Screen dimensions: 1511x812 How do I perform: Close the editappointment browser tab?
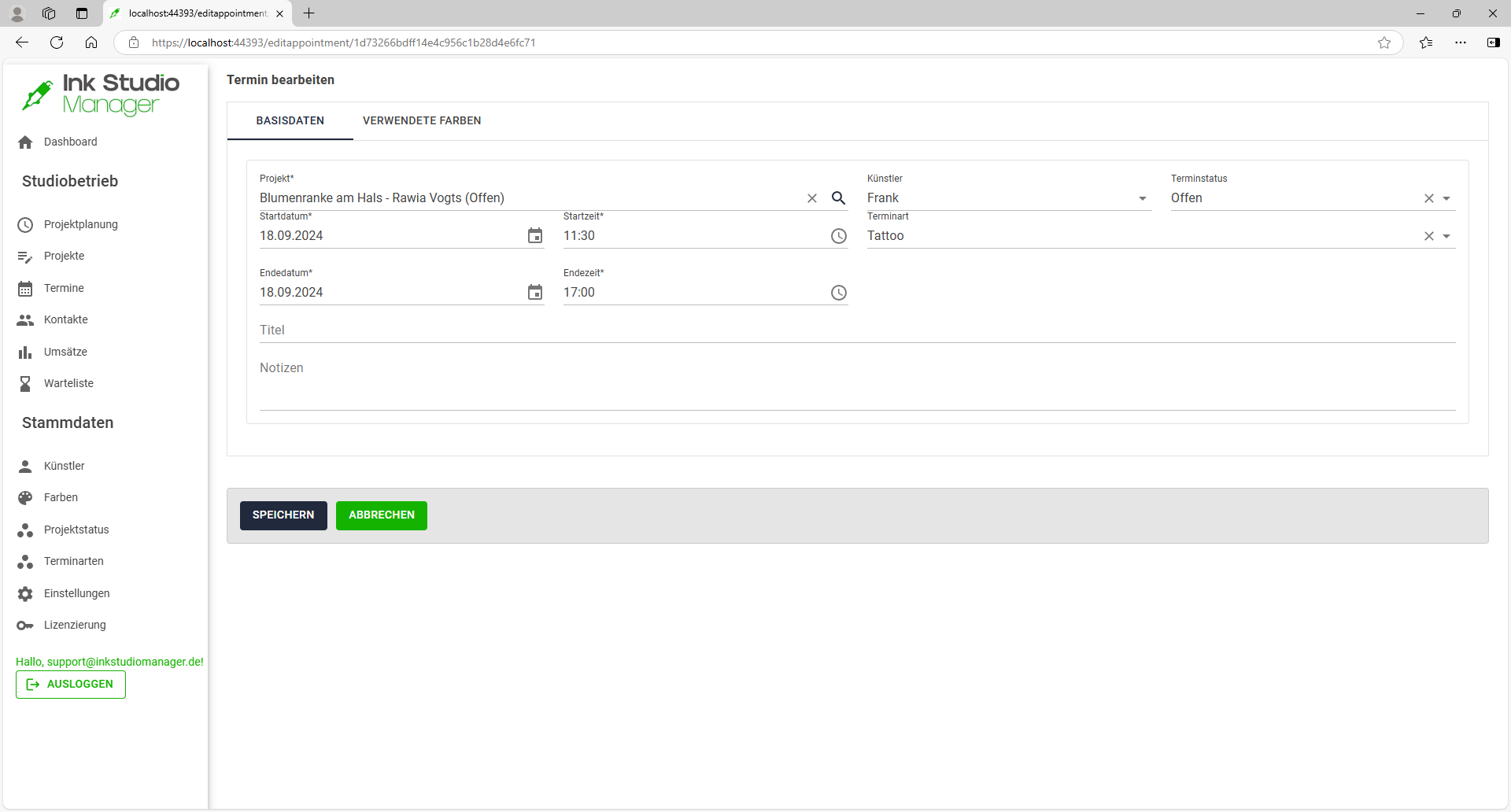click(279, 13)
